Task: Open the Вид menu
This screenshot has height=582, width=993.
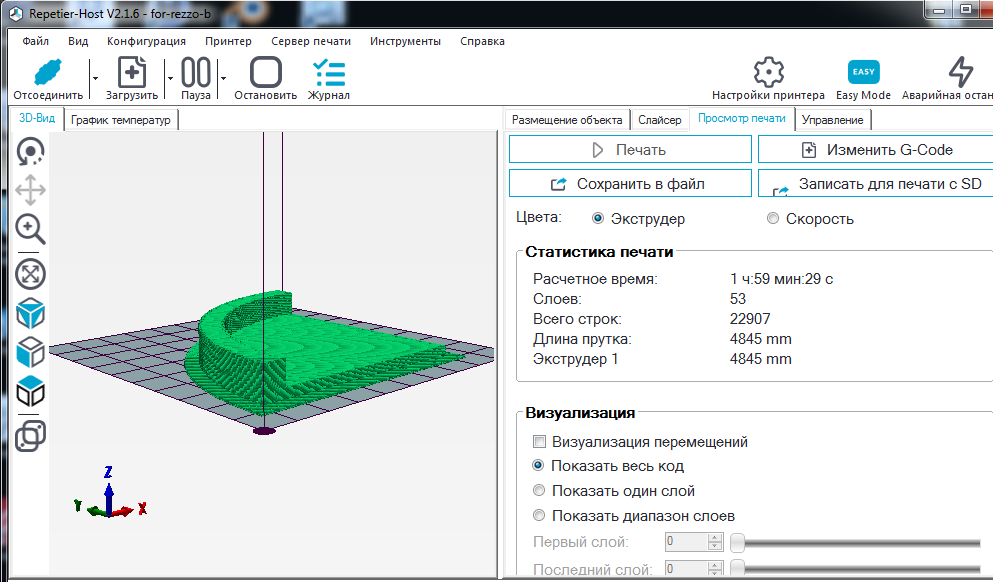Action: (x=78, y=41)
